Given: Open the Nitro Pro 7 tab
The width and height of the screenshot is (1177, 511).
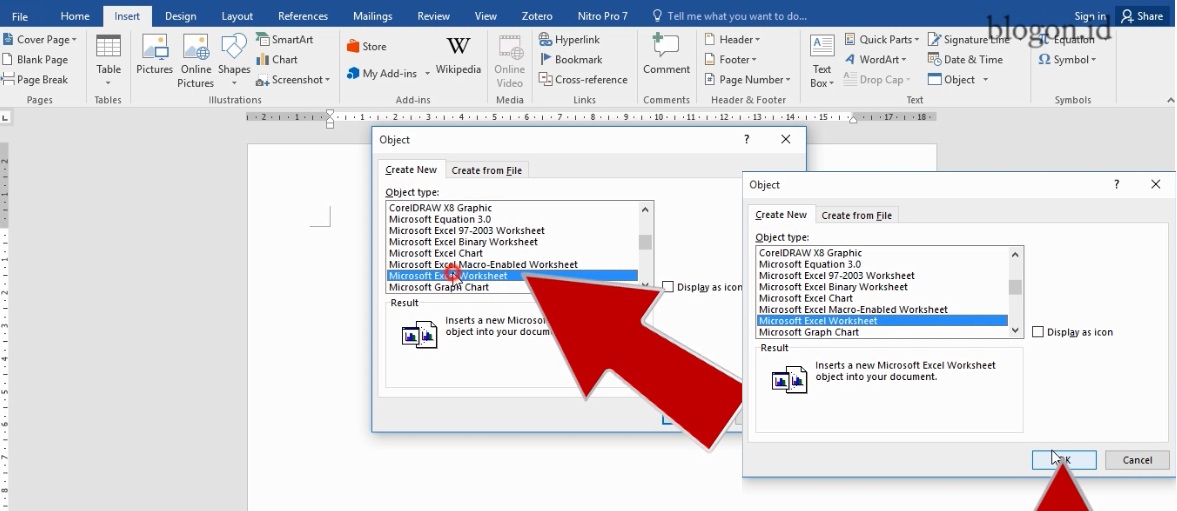Looking at the screenshot, I should pos(602,16).
